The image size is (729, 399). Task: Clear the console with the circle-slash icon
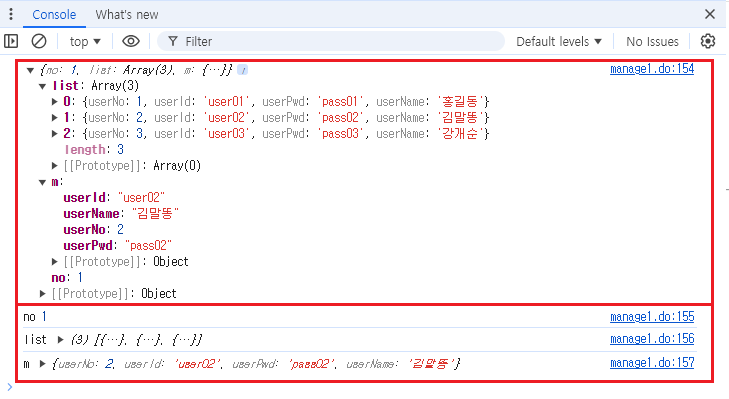tap(39, 41)
